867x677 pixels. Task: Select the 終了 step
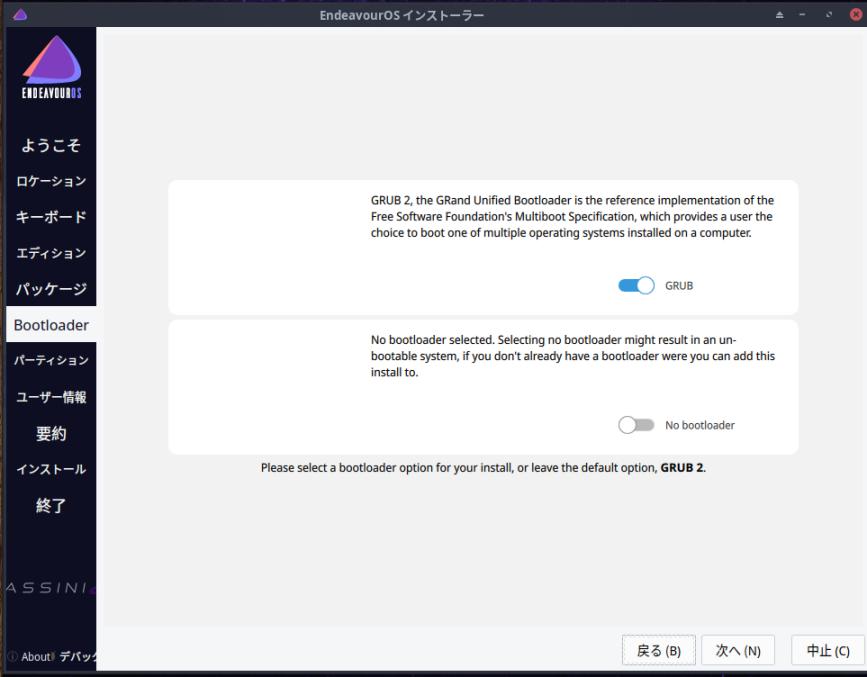tap(51, 505)
